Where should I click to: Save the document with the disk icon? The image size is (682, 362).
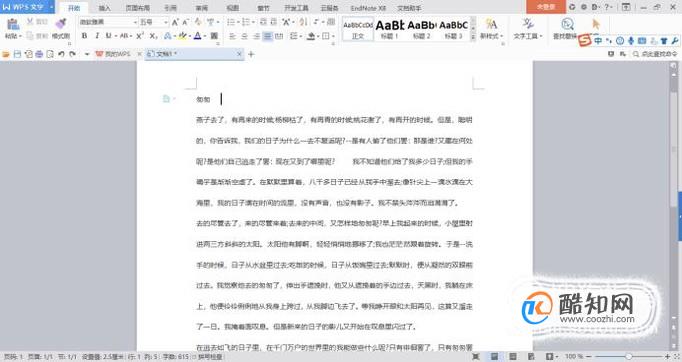point(17,54)
